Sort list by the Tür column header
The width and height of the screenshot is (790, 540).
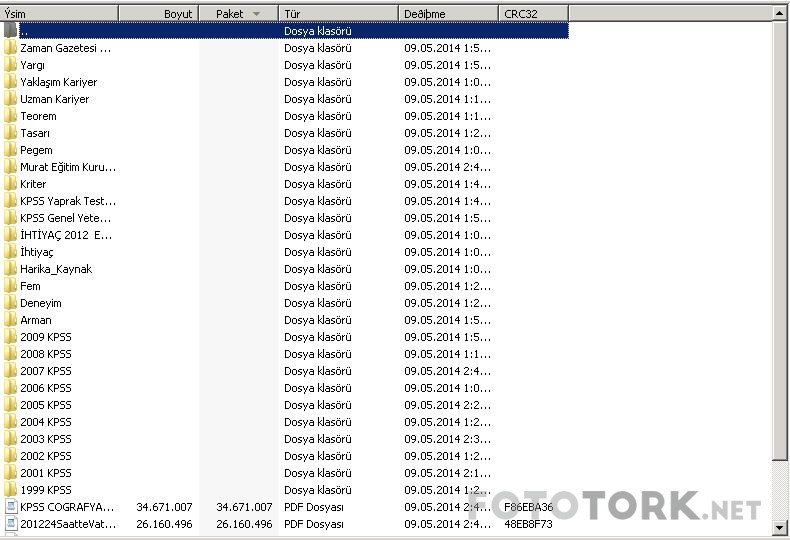point(338,14)
